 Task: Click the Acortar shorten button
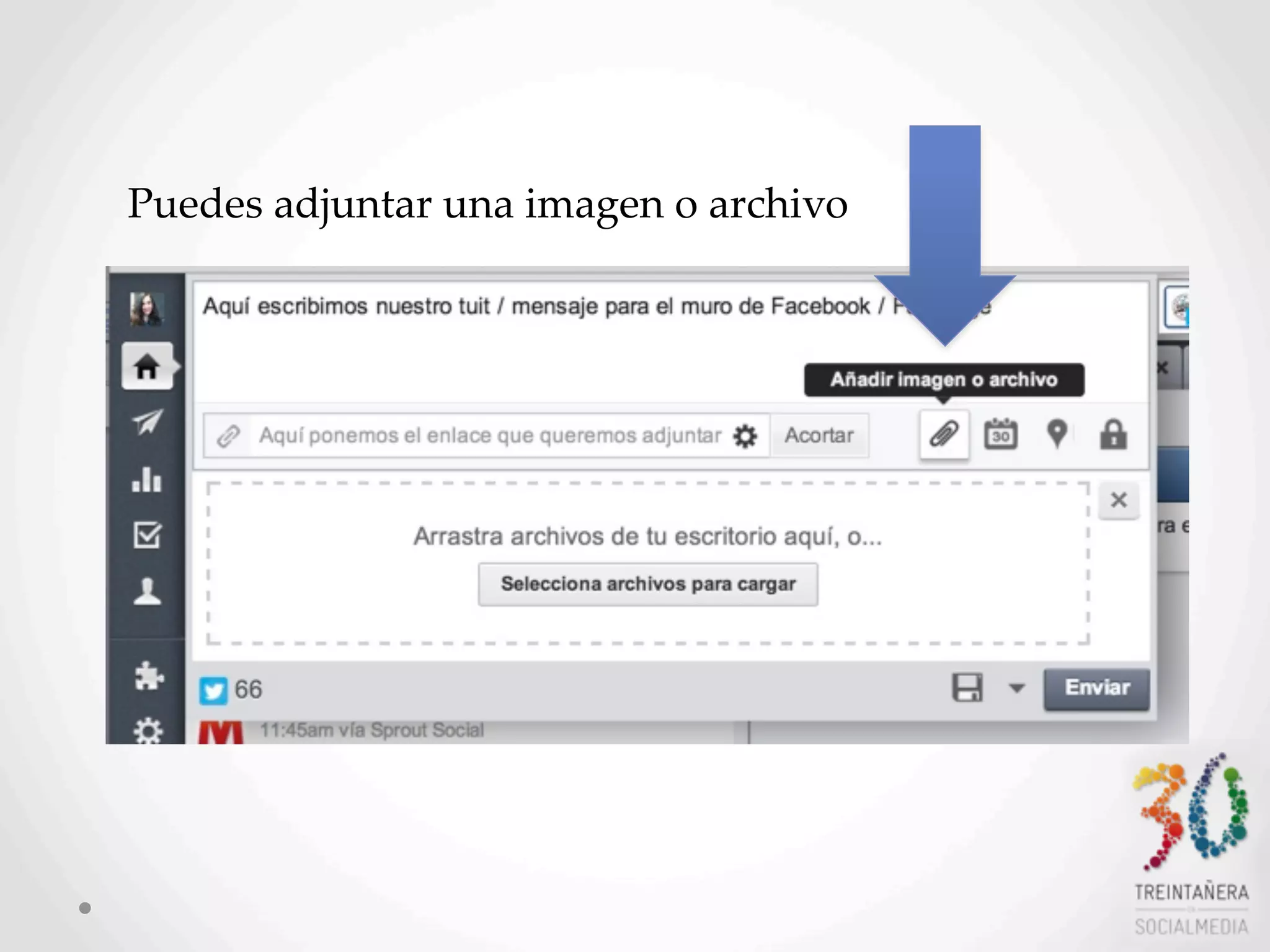click(819, 436)
